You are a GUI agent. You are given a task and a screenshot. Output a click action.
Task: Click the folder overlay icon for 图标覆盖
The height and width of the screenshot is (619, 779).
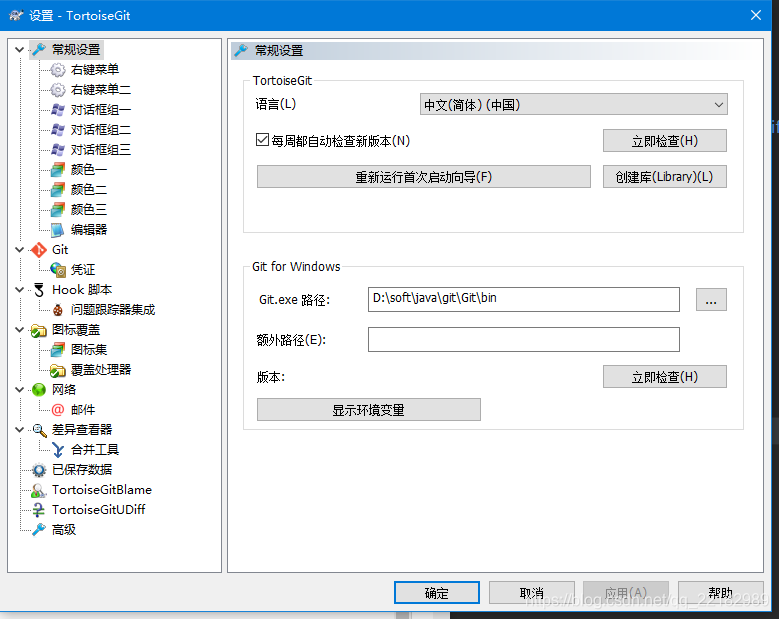pyautogui.click(x=39, y=330)
